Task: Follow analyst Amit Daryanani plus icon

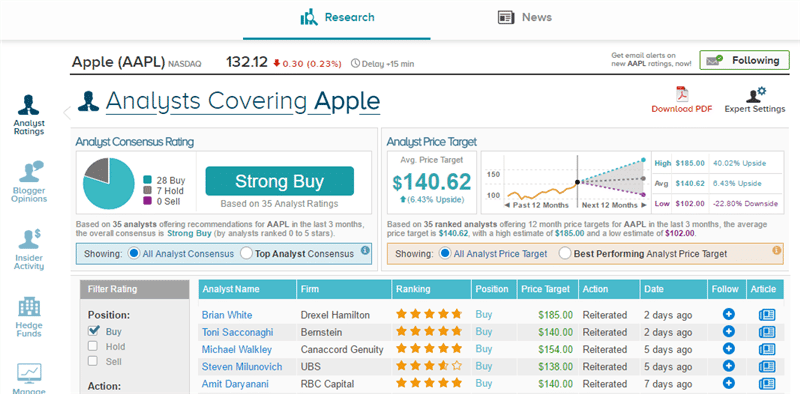Action: pyautogui.click(x=729, y=383)
